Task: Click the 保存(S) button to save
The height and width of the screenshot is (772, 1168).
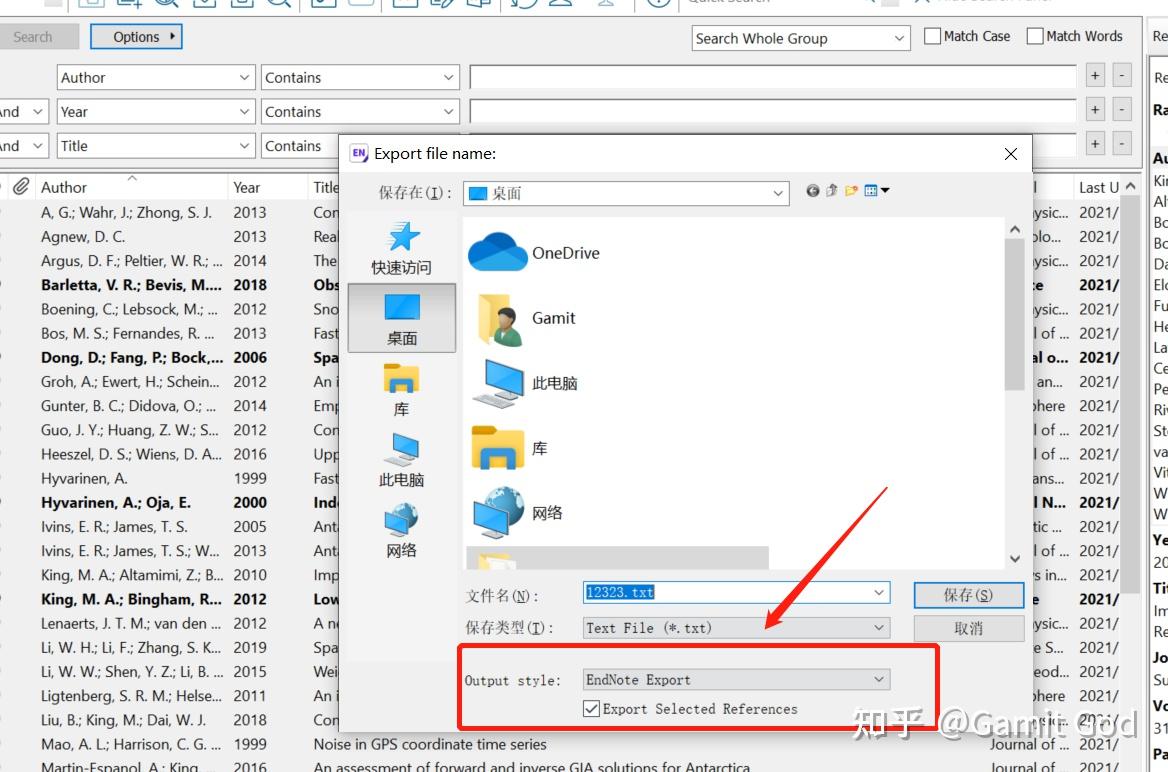Action: click(x=967, y=594)
